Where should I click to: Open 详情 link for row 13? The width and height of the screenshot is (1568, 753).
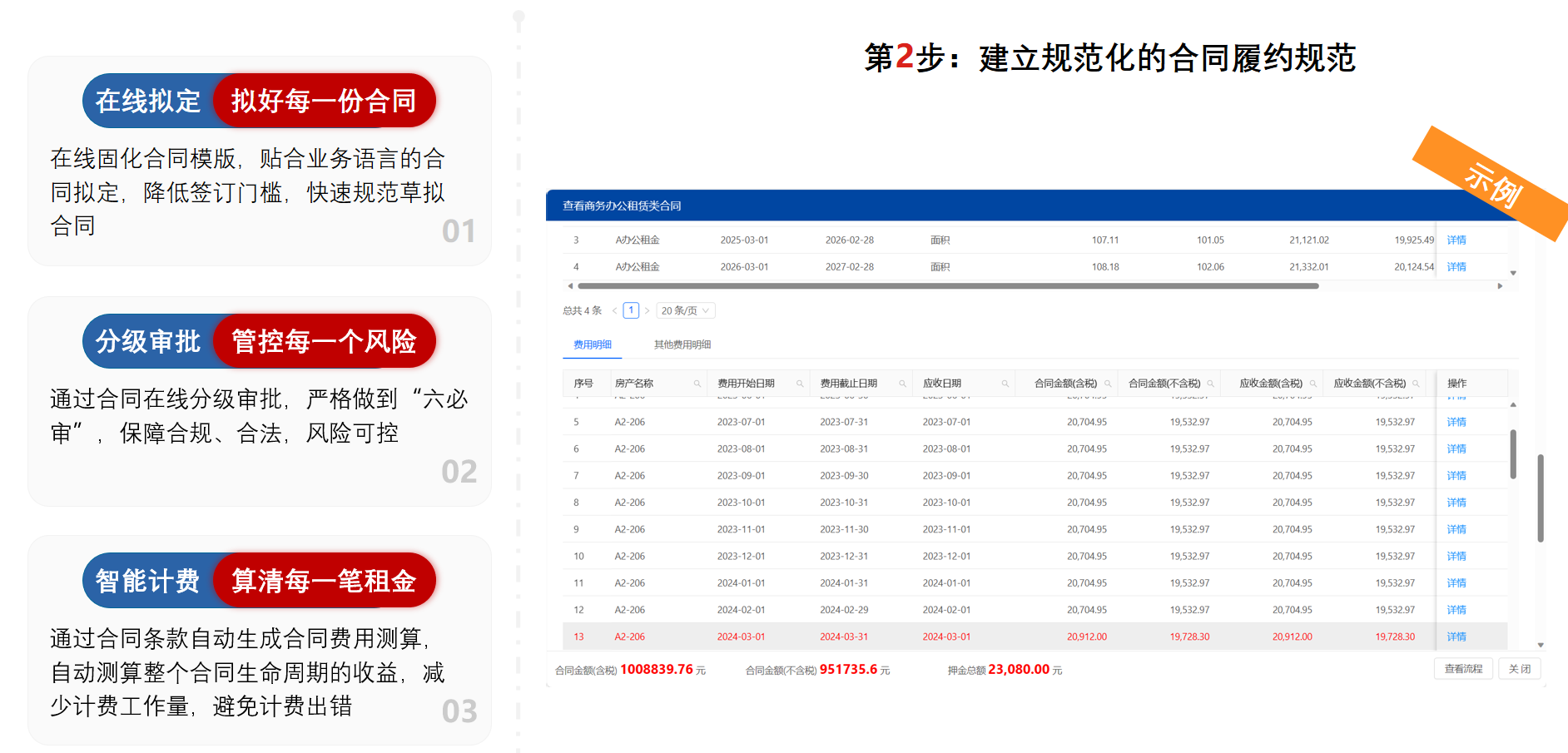coord(1456,637)
